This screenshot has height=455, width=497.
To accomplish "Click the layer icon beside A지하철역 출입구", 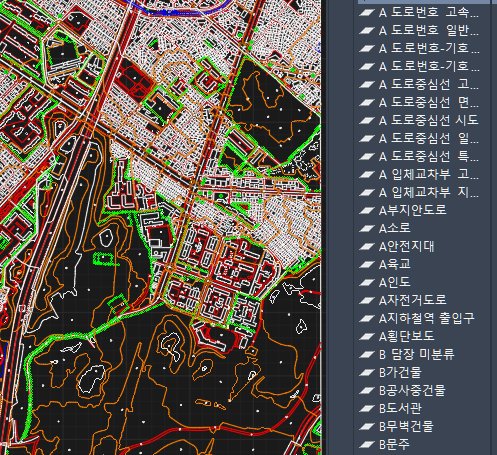I will click(x=367, y=319).
